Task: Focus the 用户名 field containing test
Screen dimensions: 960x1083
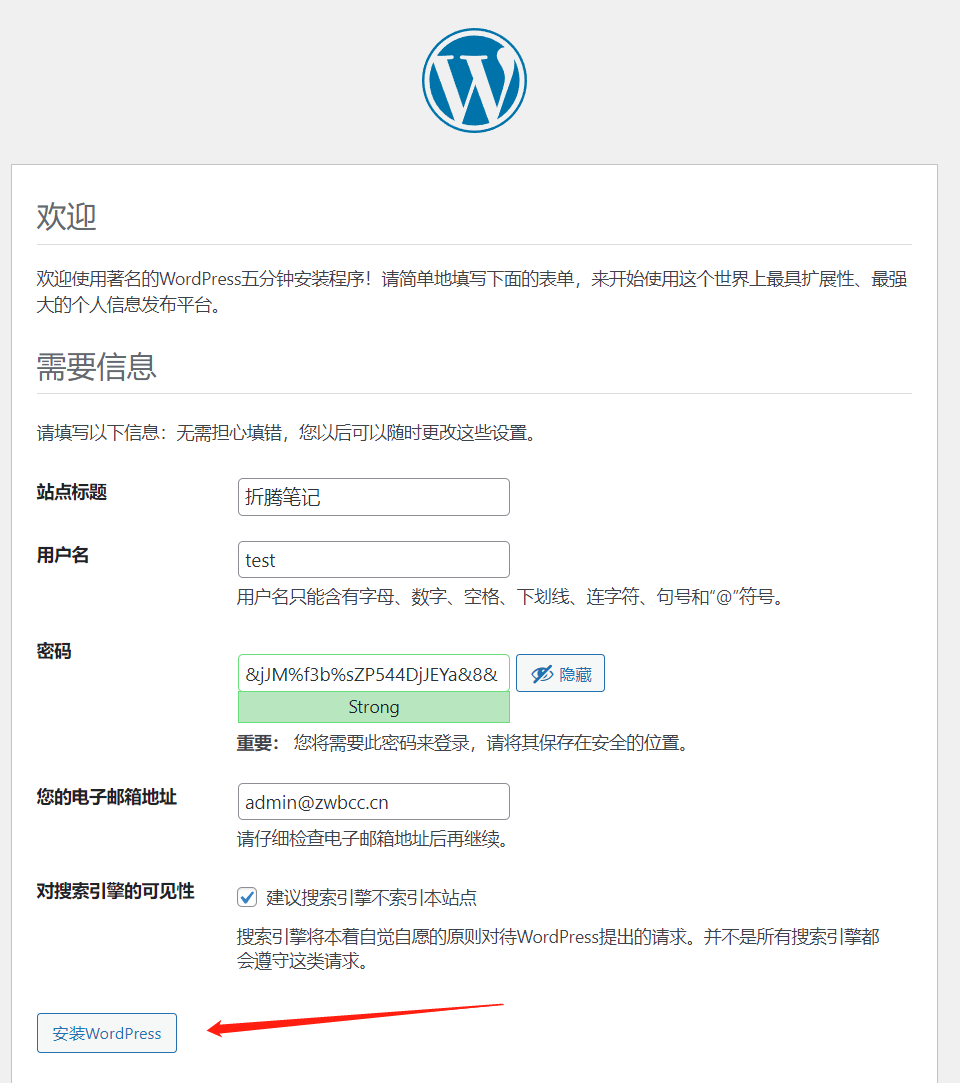Action: (x=374, y=559)
